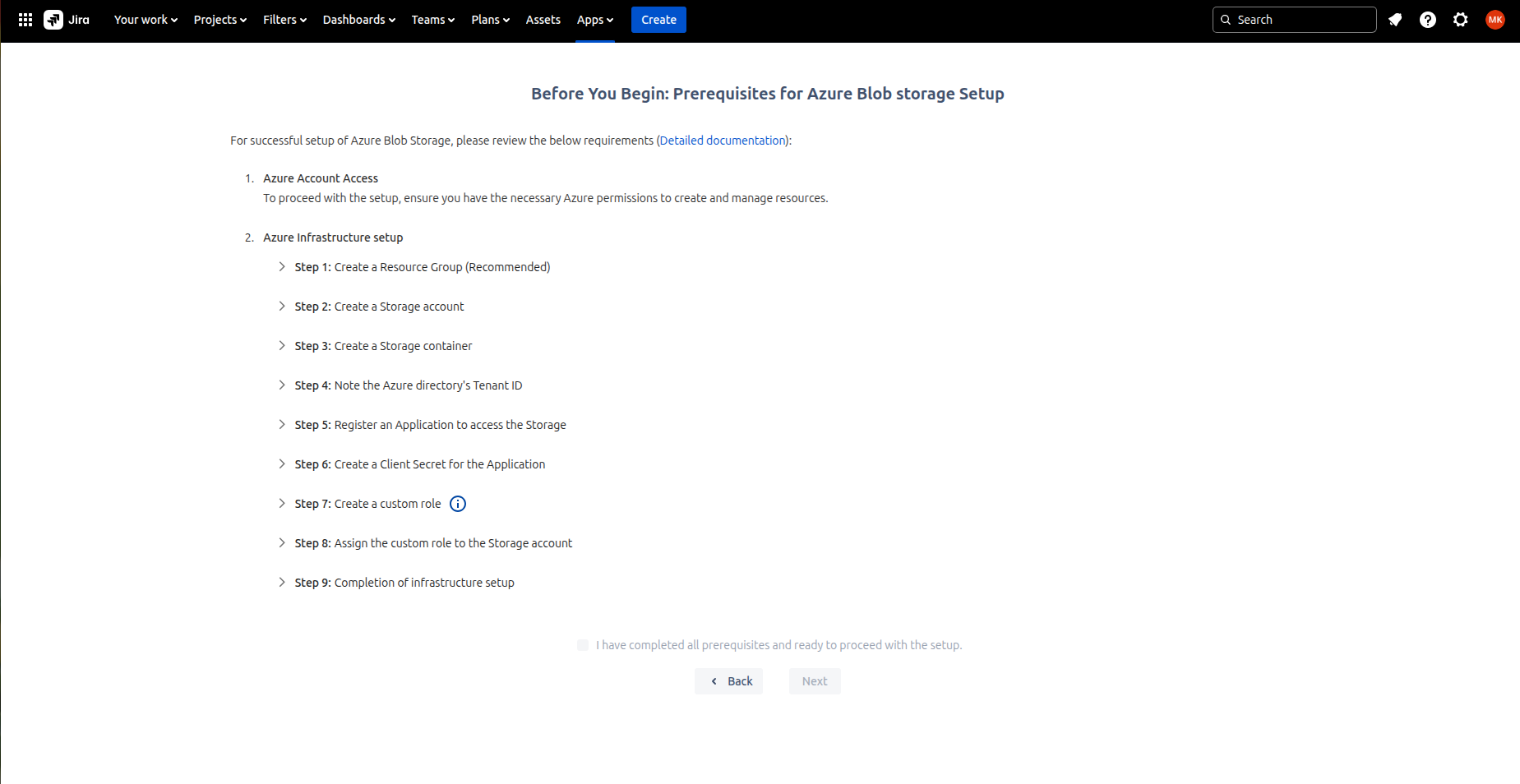Expand Step 6: Create a Client Secret
This screenshot has height=784, width=1520.
click(x=282, y=464)
